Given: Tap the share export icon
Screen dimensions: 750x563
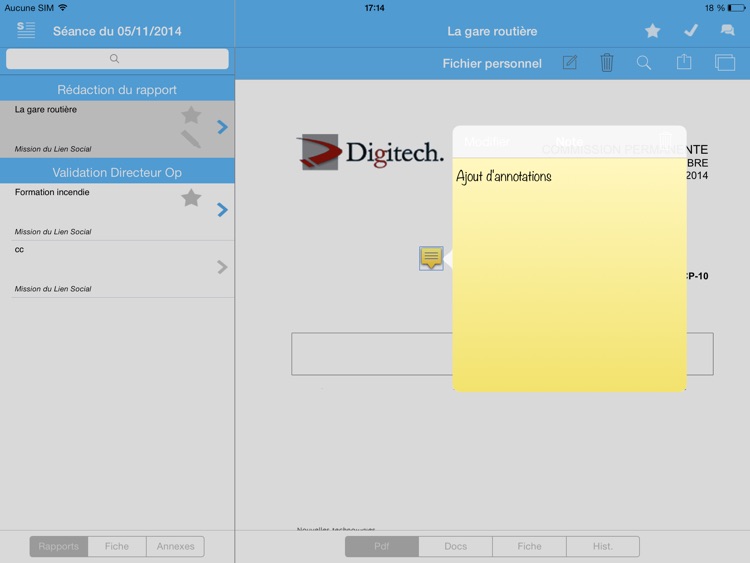Looking at the screenshot, I should pos(684,62).
